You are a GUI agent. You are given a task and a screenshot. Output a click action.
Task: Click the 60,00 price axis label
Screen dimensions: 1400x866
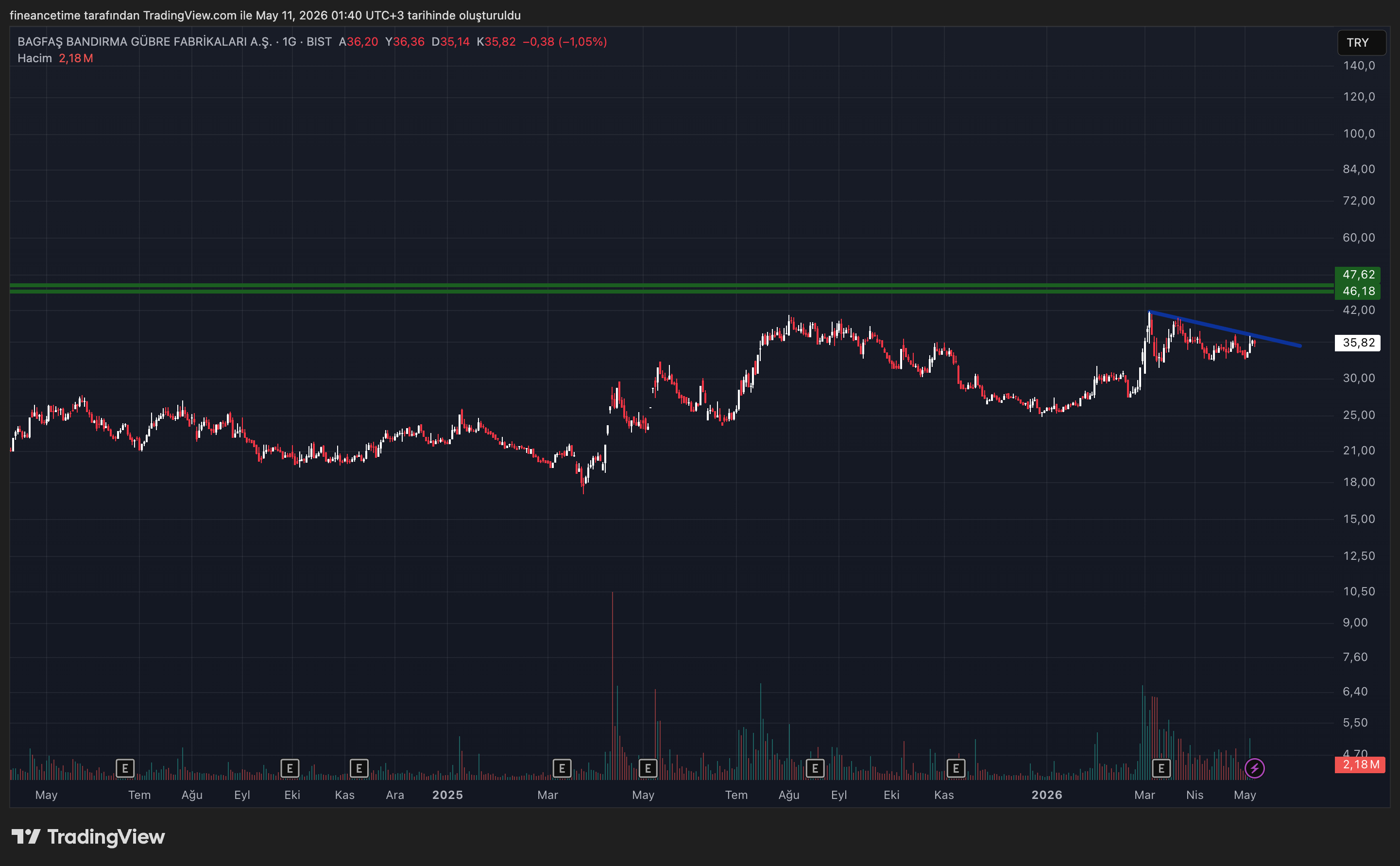point(1359,238)
